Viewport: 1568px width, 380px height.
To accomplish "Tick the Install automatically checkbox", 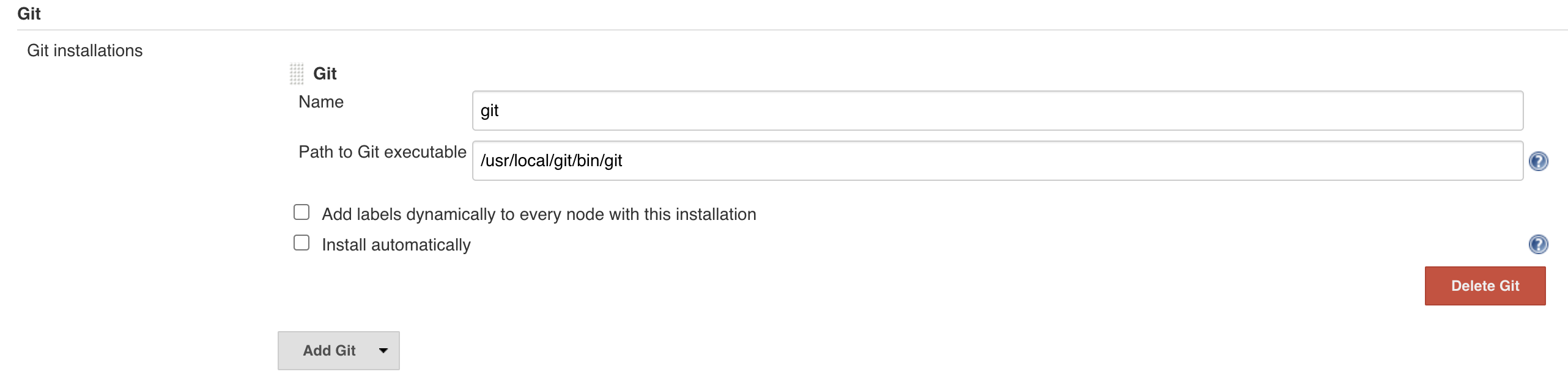I will (x=301, y=243).
